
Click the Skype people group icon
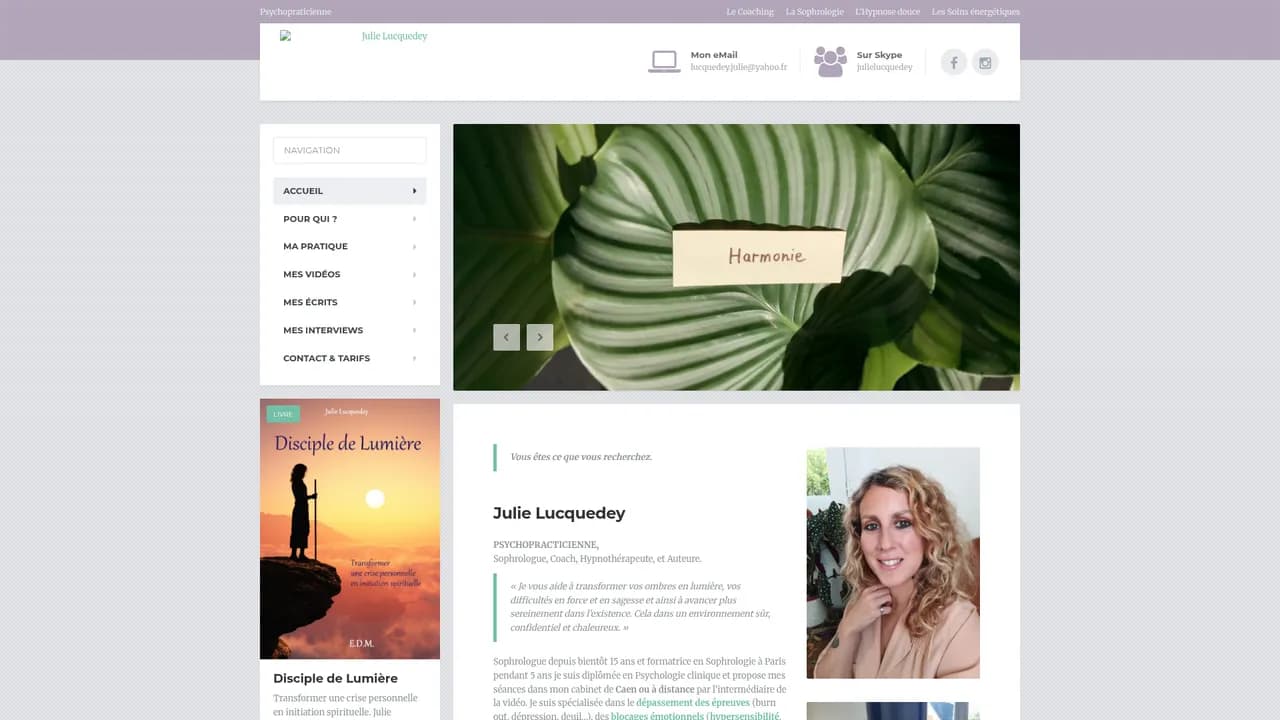830,62
